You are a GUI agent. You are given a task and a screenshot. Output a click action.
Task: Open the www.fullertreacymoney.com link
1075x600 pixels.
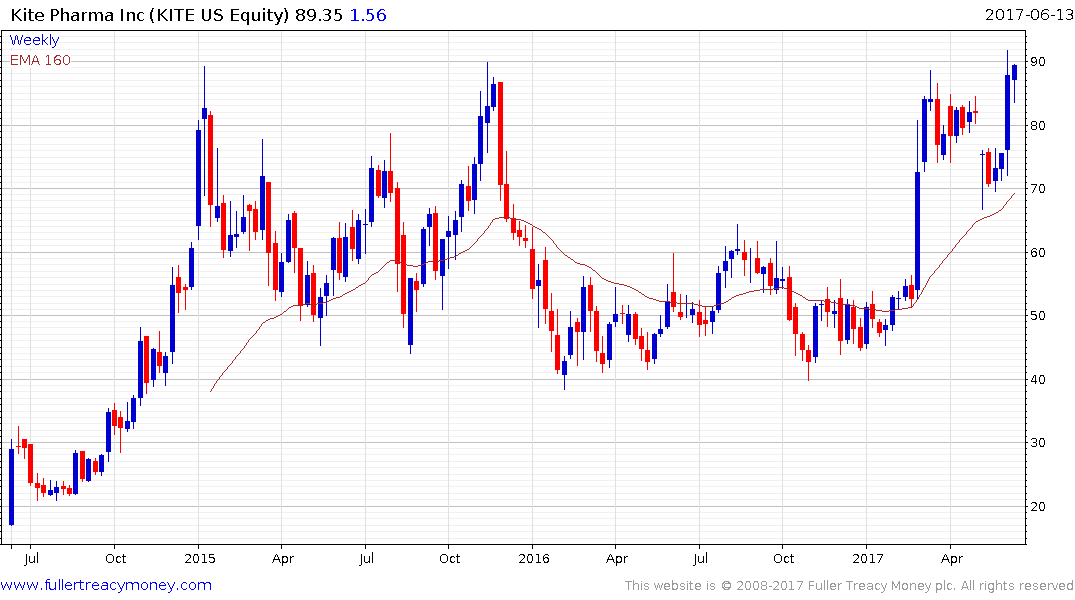(x=106, y=585)
